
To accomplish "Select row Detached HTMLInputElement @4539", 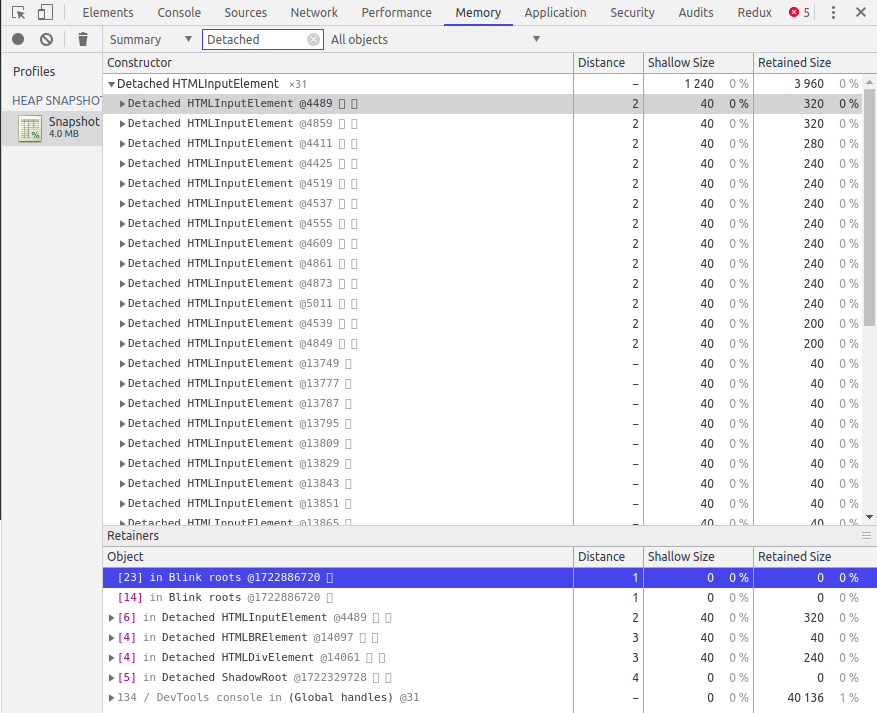I will point(484,324).
